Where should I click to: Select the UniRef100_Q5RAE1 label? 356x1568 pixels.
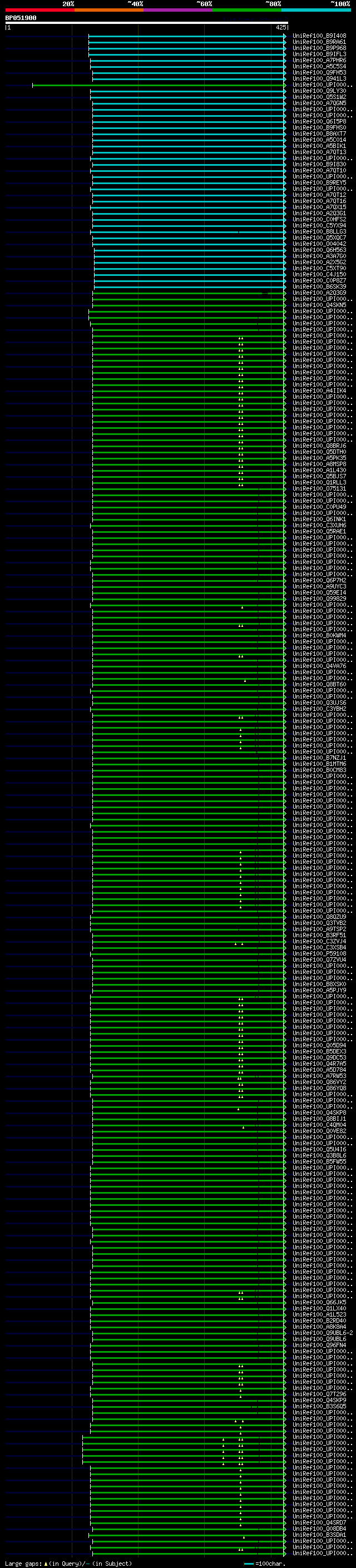(x=319, y=531)
